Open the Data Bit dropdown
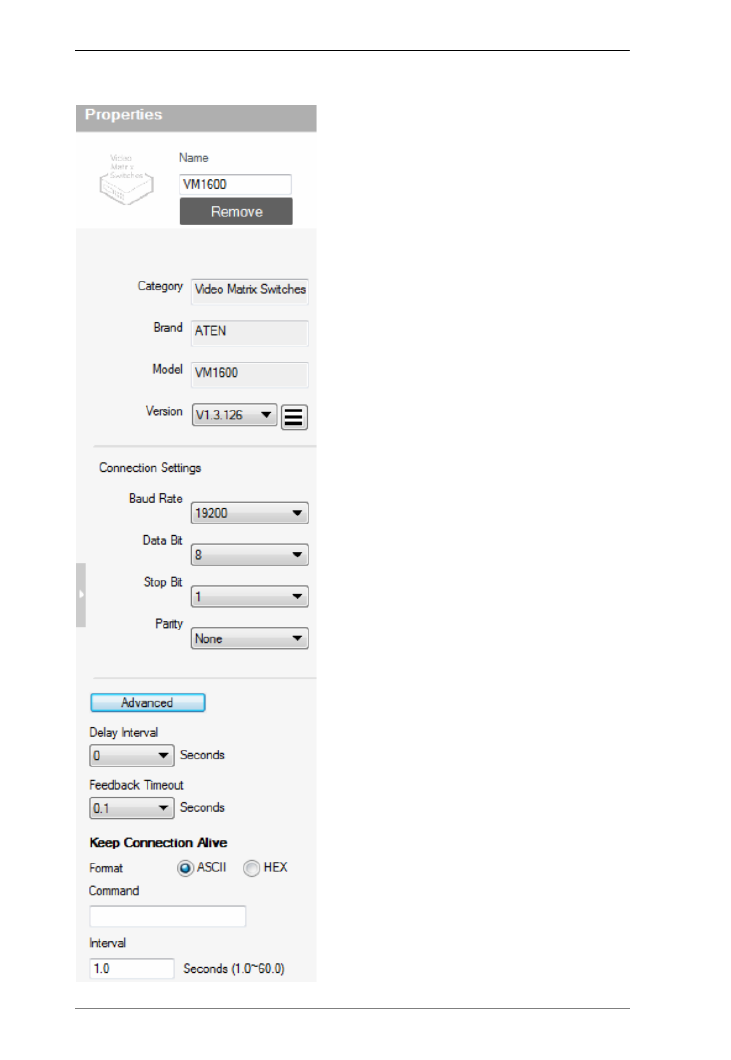Viewport: 731px width, 1060px height. tap(250, 555)
